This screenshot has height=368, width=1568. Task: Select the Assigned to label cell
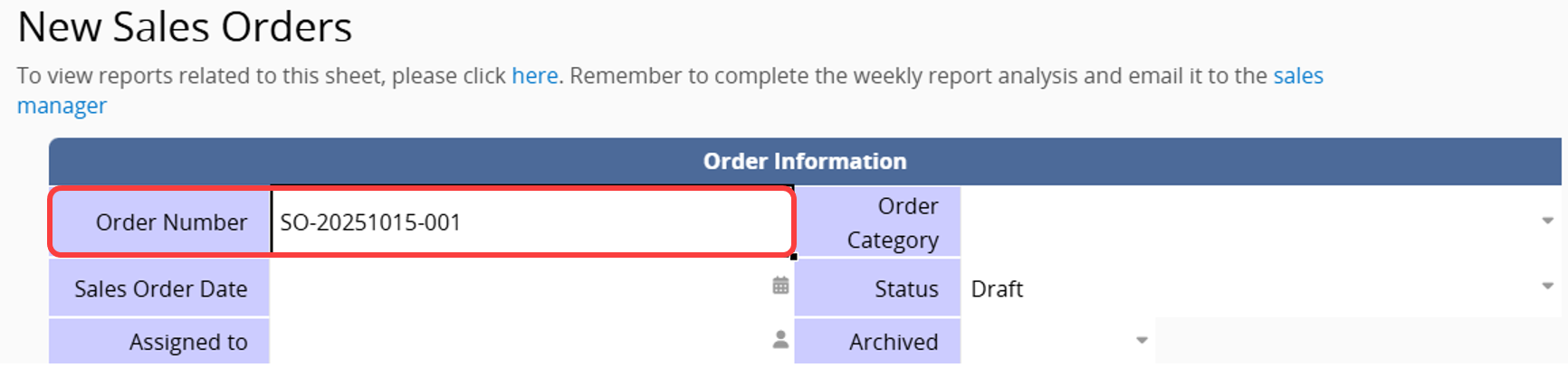(160, 342)
